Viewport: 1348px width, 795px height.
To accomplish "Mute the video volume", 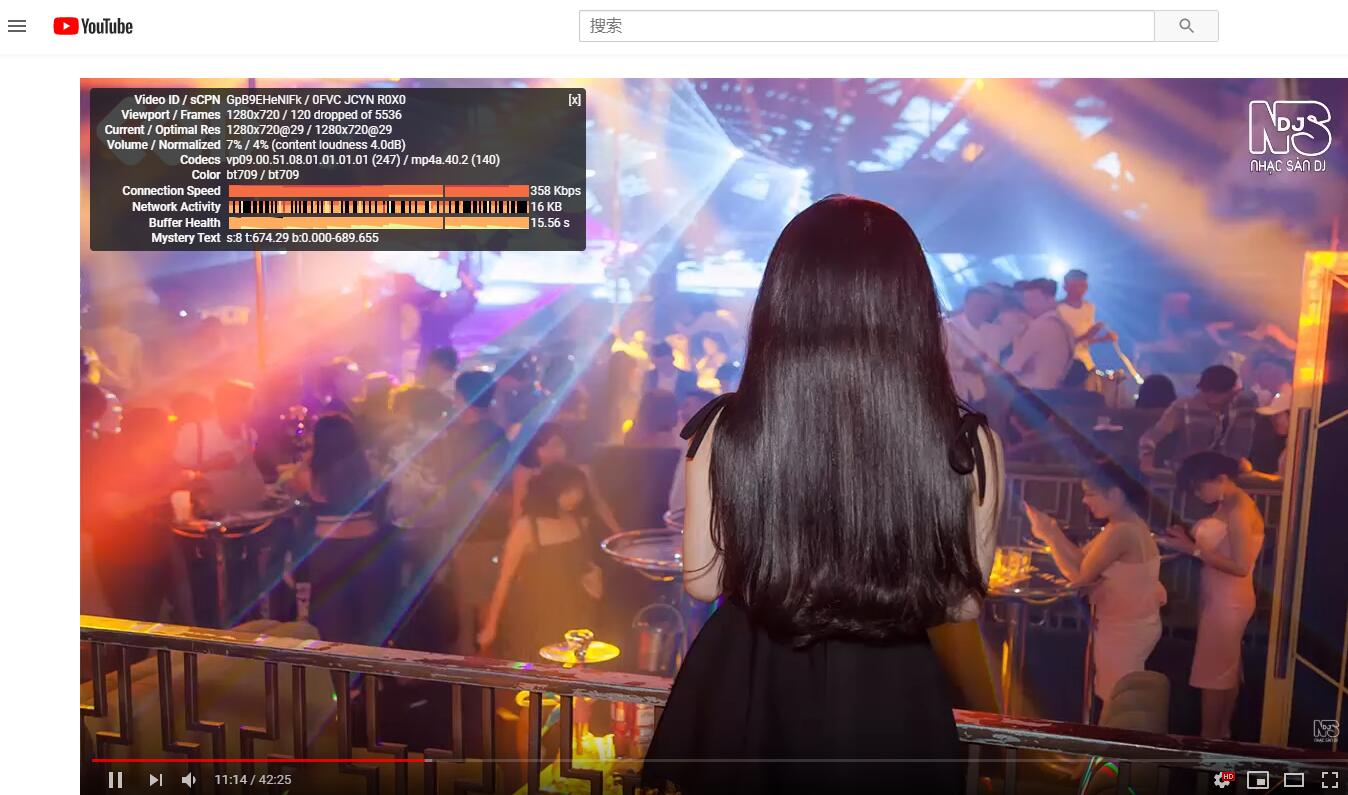I will tap(189, 780).
